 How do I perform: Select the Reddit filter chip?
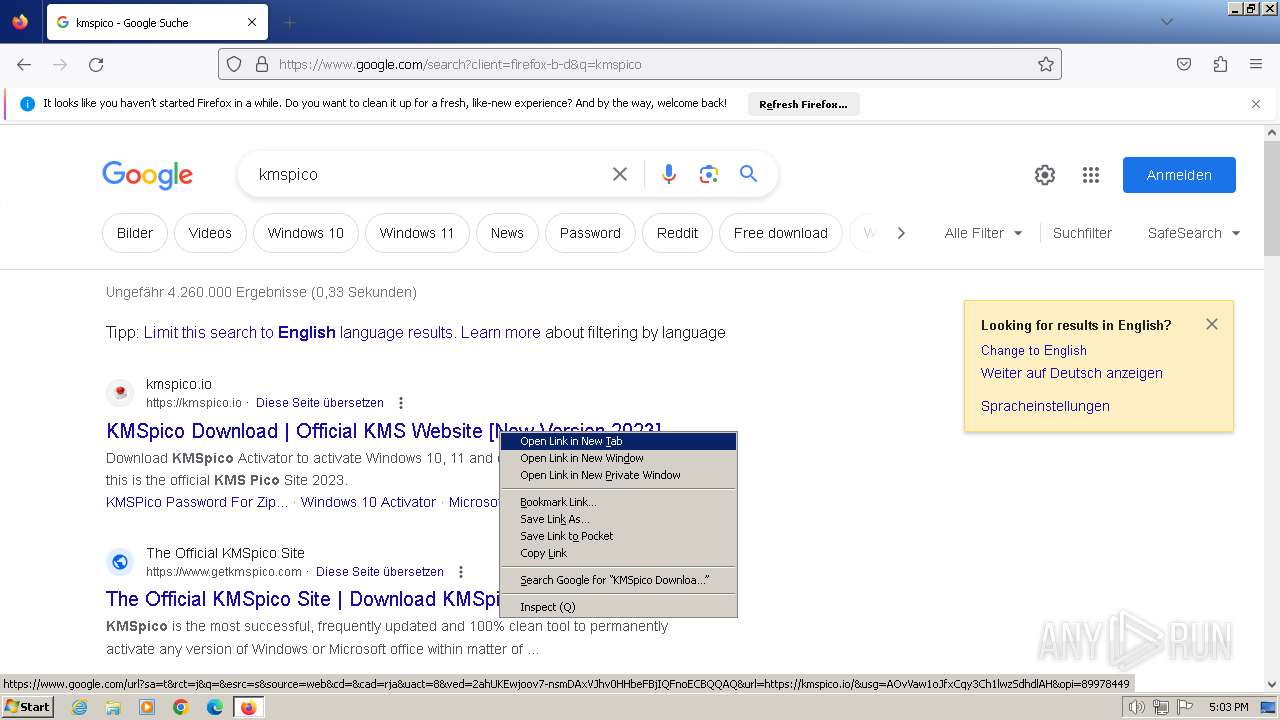point(677,233)
